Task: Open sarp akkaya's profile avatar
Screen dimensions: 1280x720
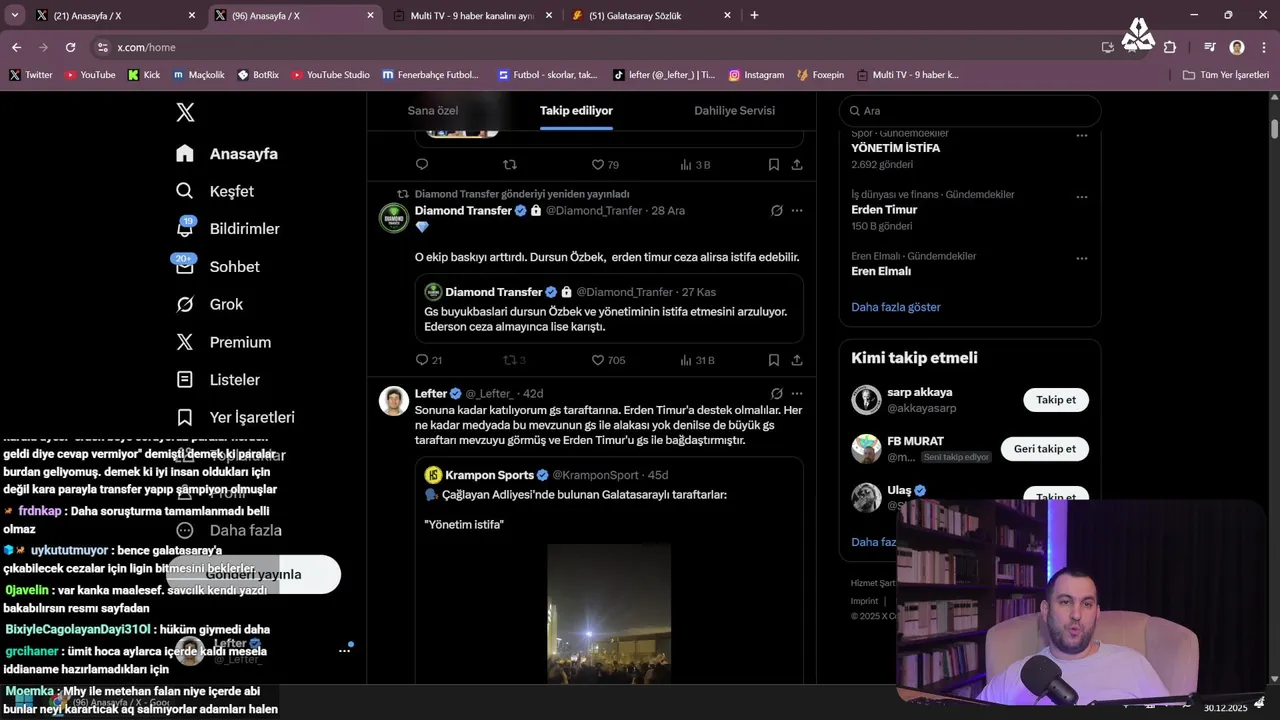Action: [x=866, y=400]
